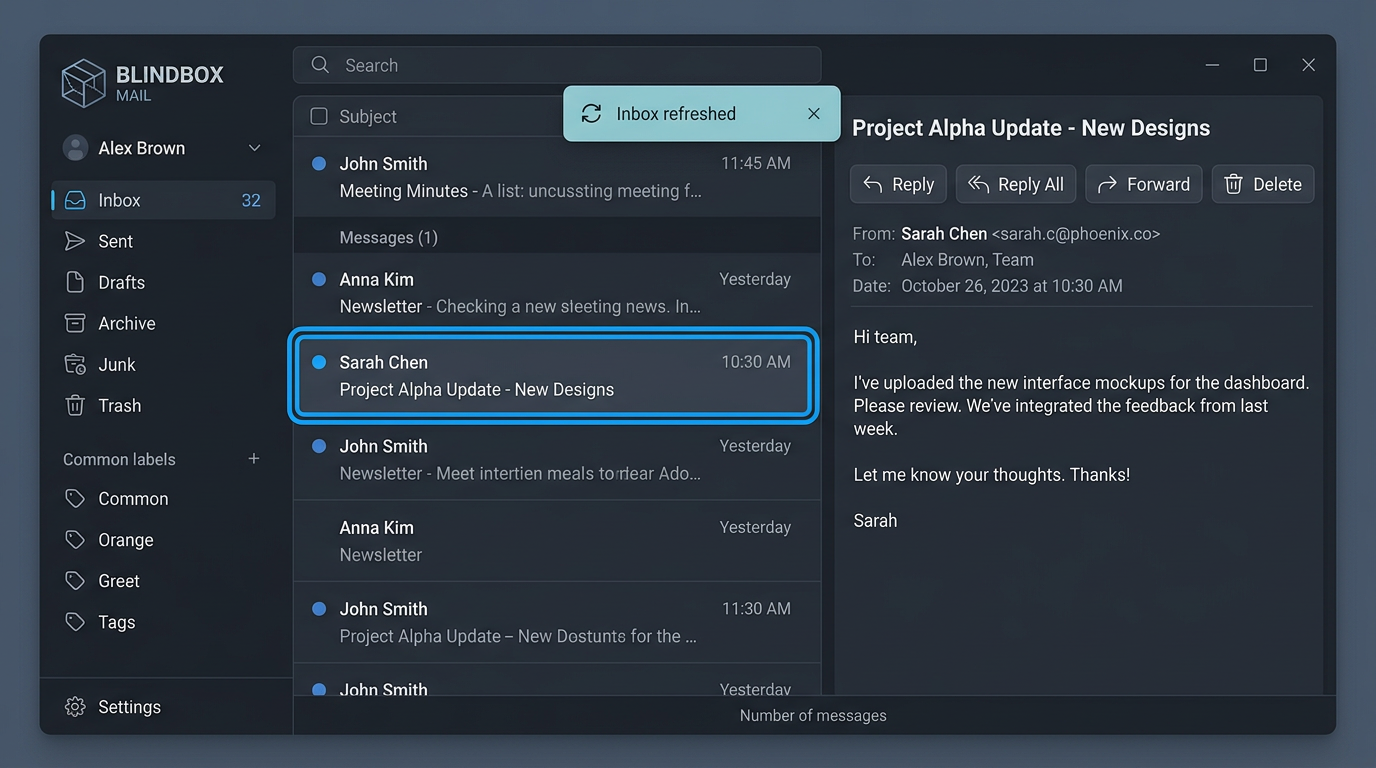Click the Orange label tag icon
The width and height of the screenshot is (1376, 768).
75,540
